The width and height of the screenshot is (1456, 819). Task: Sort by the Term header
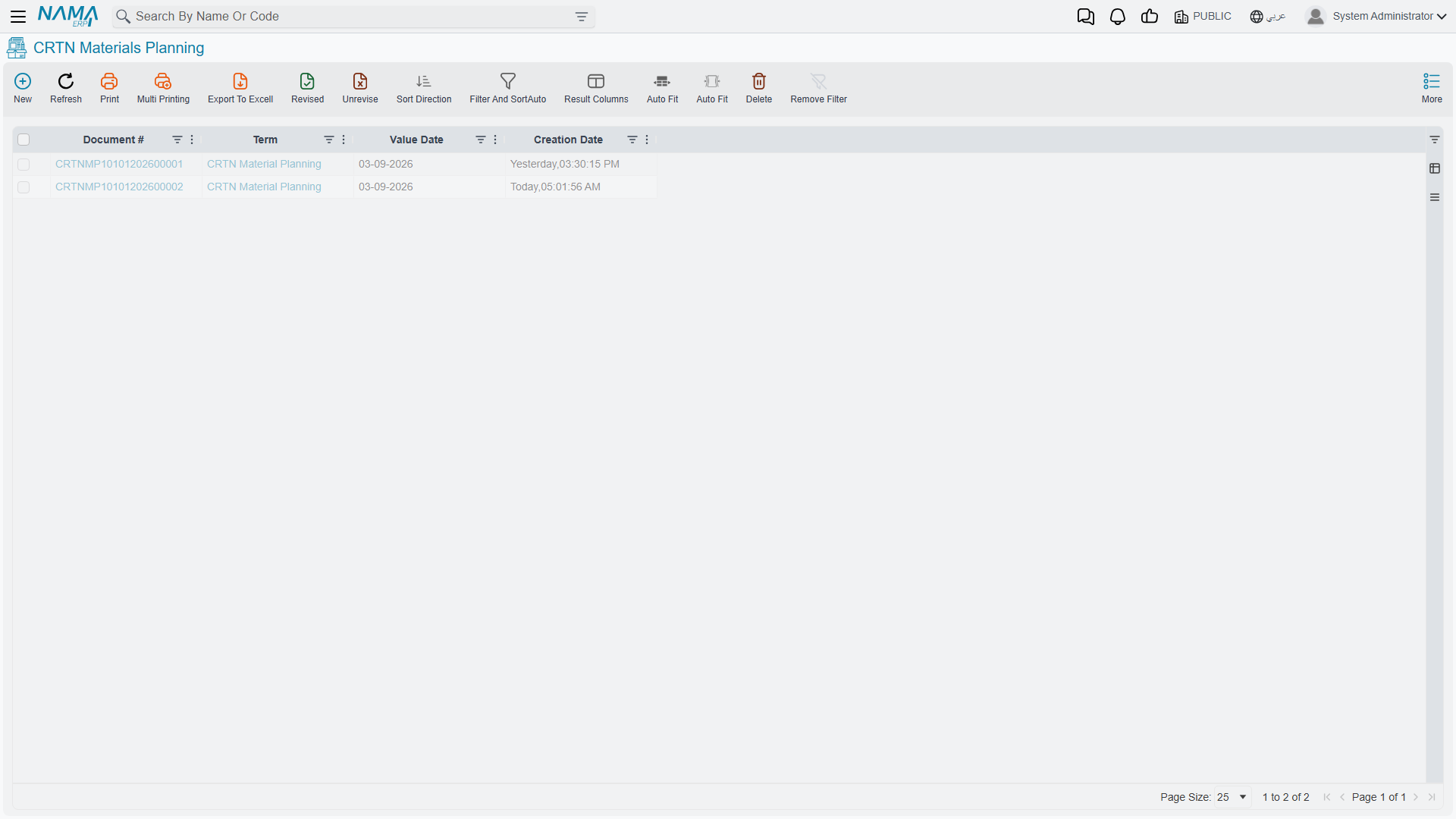pos(265,140)
